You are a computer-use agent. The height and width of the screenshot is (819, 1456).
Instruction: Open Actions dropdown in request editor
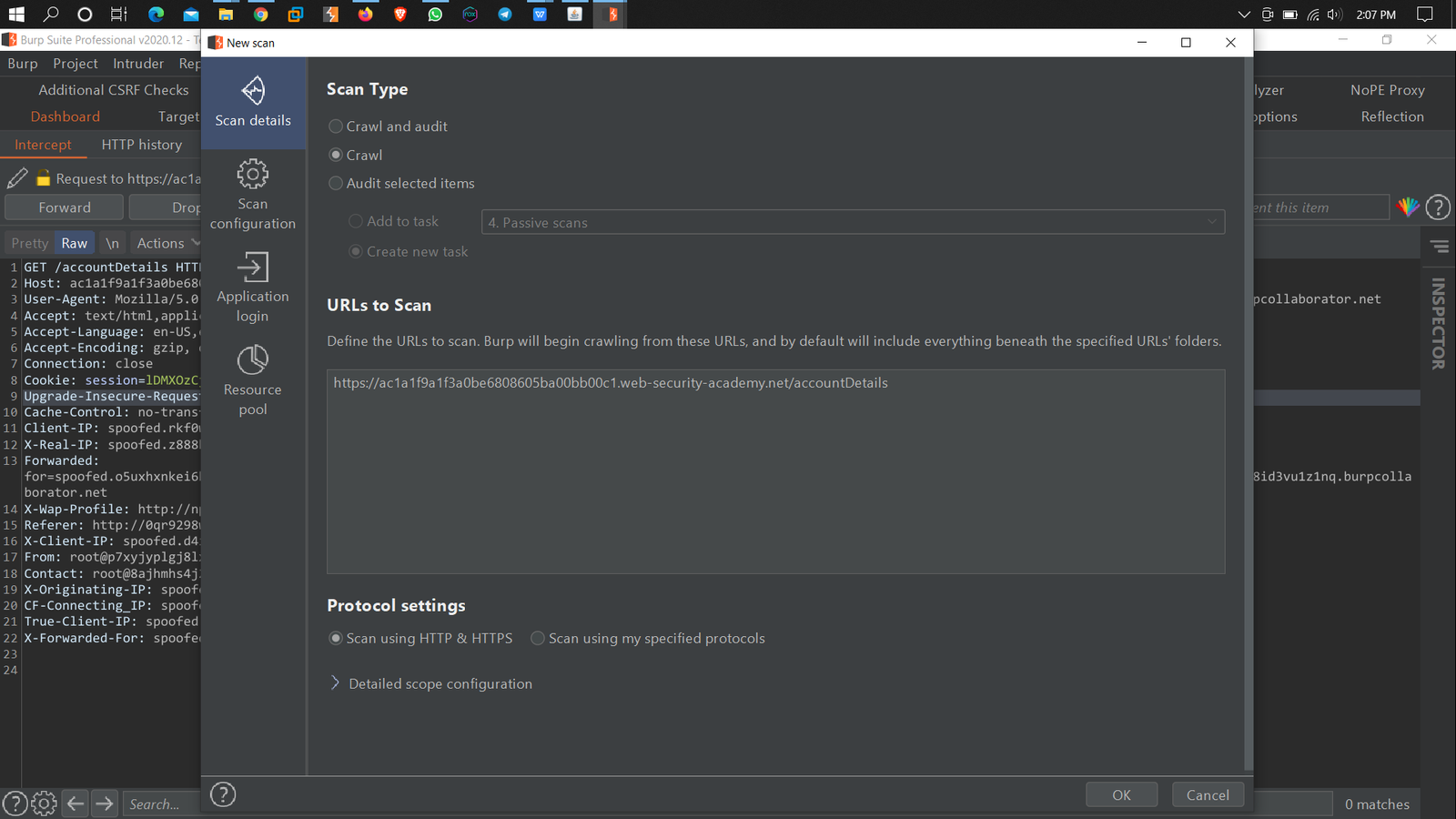pos(168,243)
